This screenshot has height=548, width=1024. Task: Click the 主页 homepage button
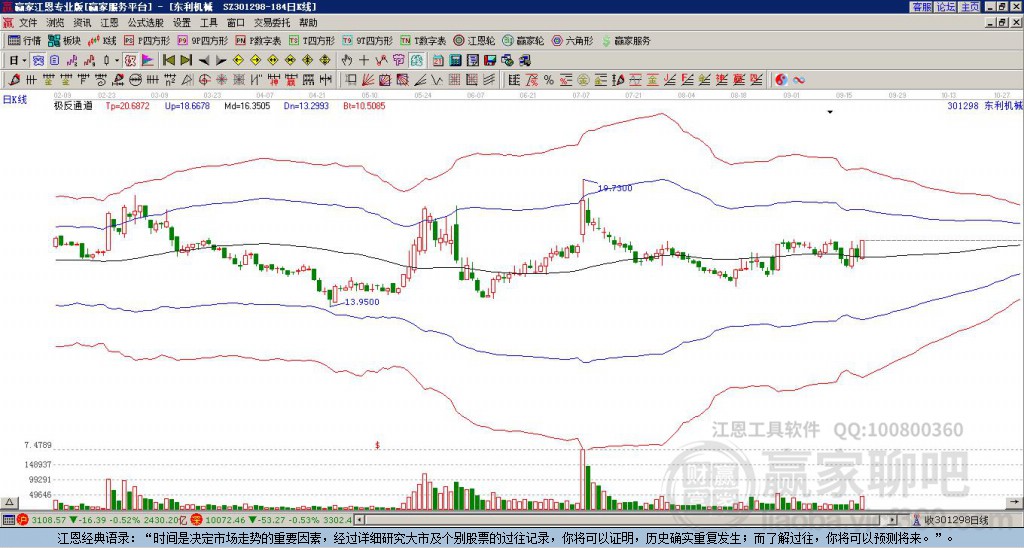pyautogui.click(x=970, y=7)
